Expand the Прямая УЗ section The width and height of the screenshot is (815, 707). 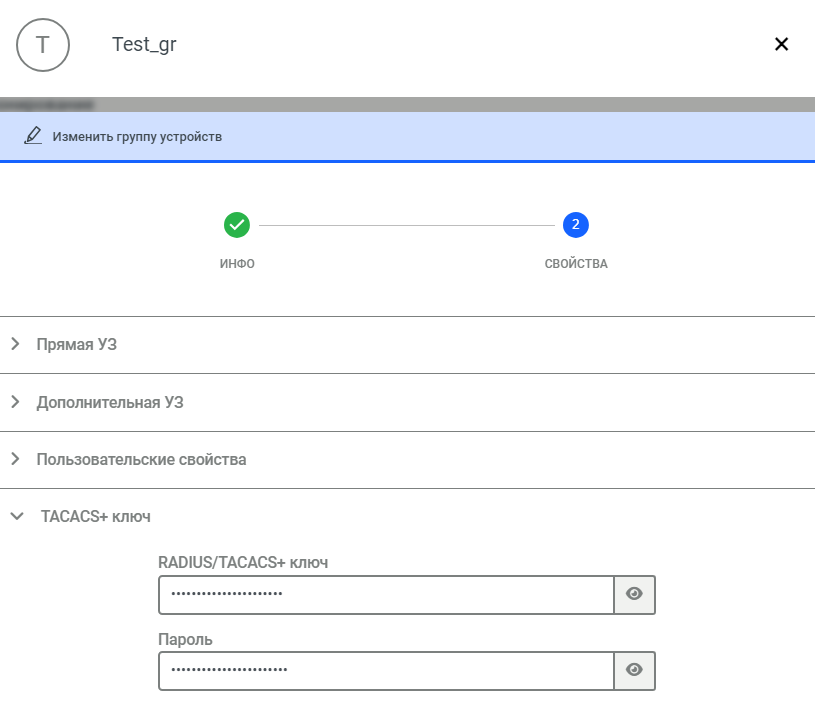(408, 344)
